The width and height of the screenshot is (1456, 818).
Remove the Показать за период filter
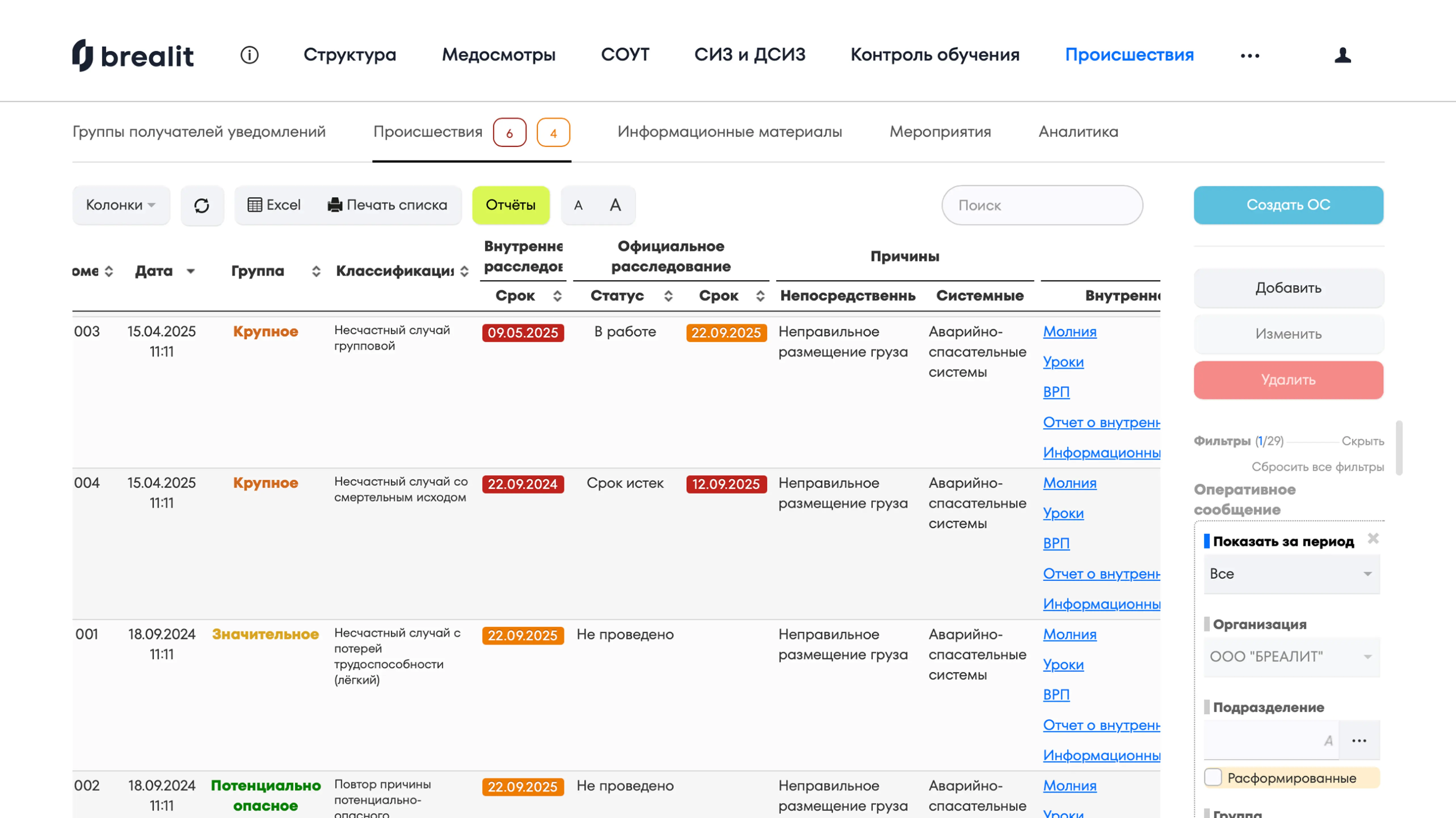pos(1373,538)
